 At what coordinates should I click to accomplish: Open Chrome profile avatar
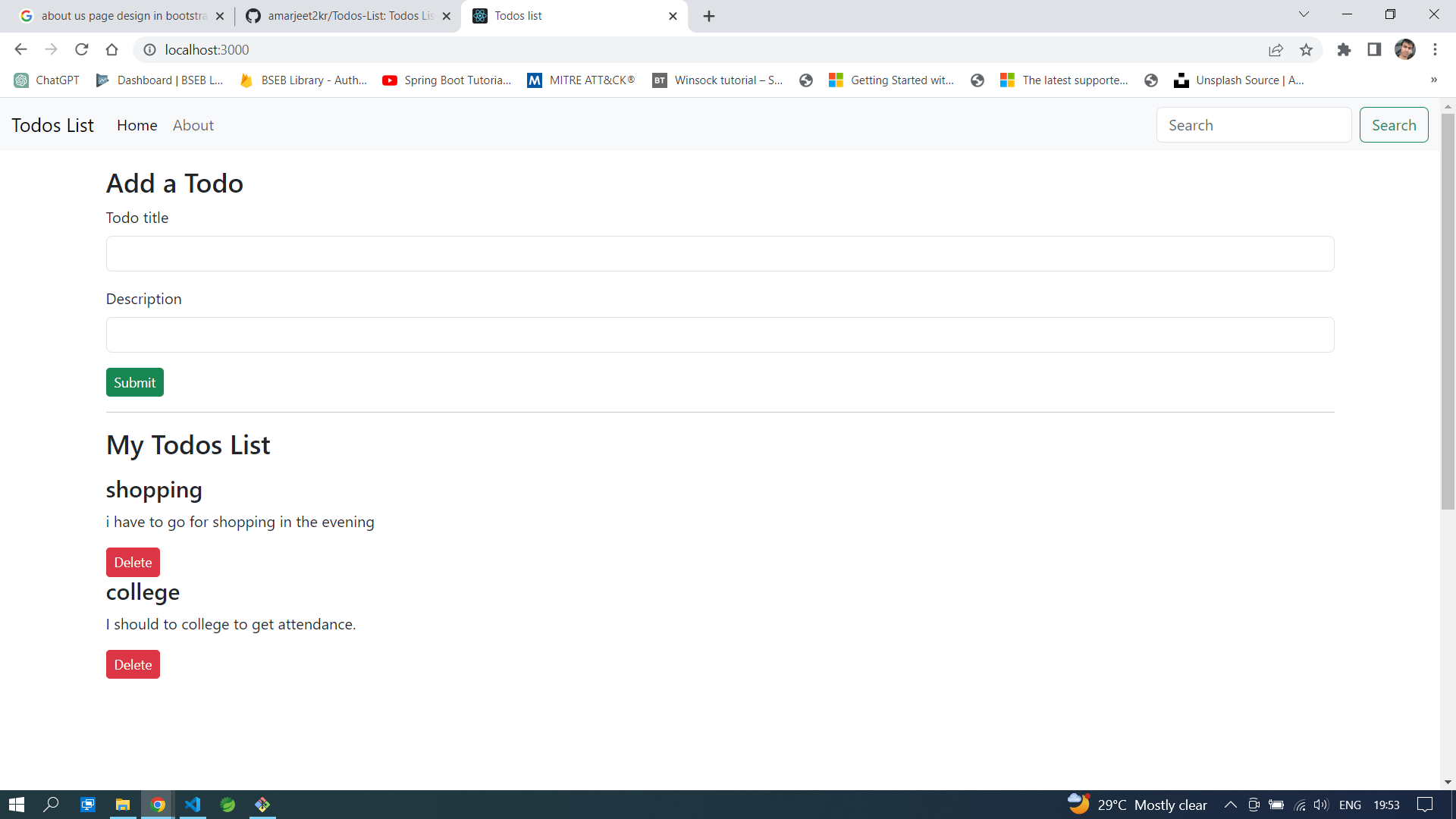[1404, 49]
